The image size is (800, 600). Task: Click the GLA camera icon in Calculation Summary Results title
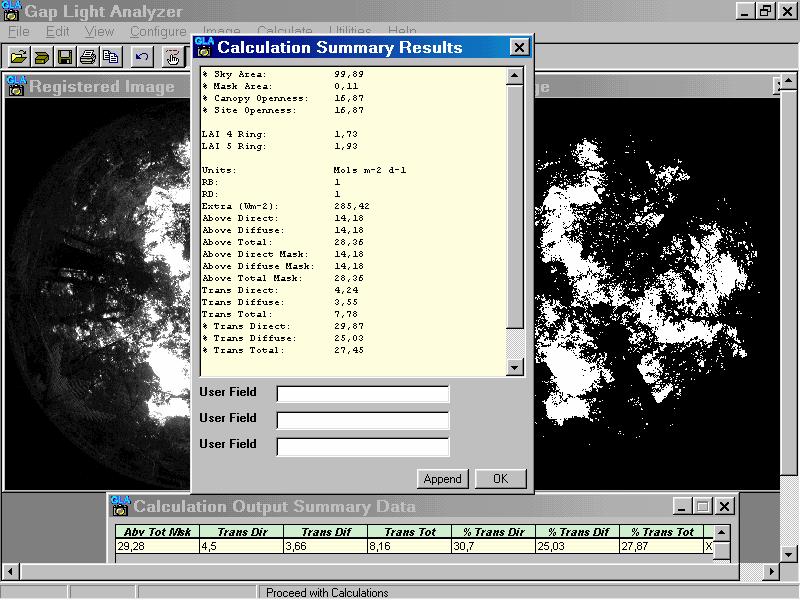204,47
